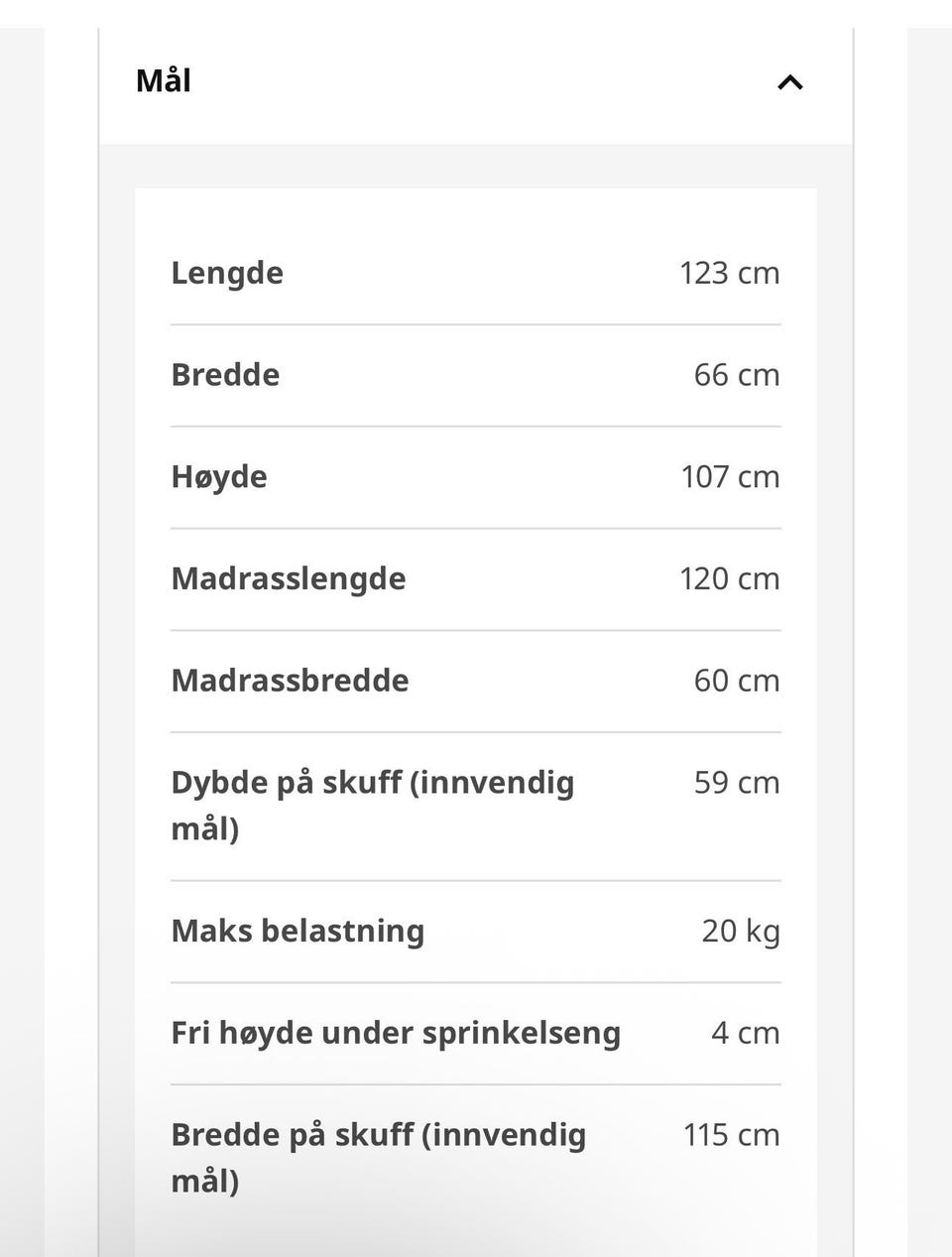Select the Lengde label
The image size is (952, 1257).
[x=227, y=273]
